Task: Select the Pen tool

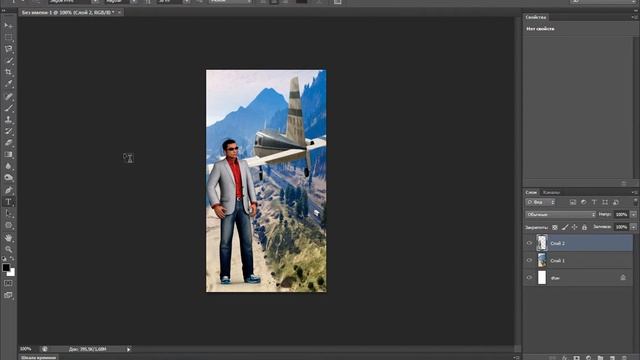Action: pos(8,190)
